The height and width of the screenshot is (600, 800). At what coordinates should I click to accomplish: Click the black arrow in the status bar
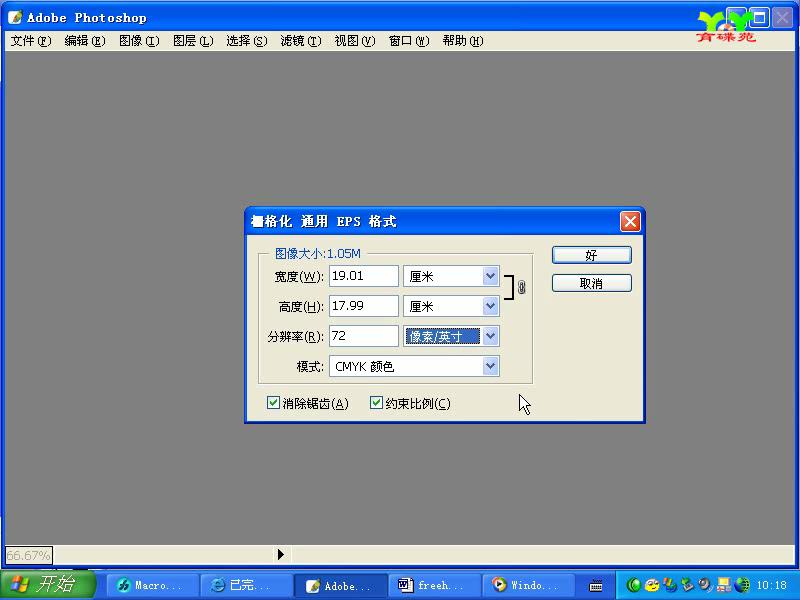tap(281, 554)
